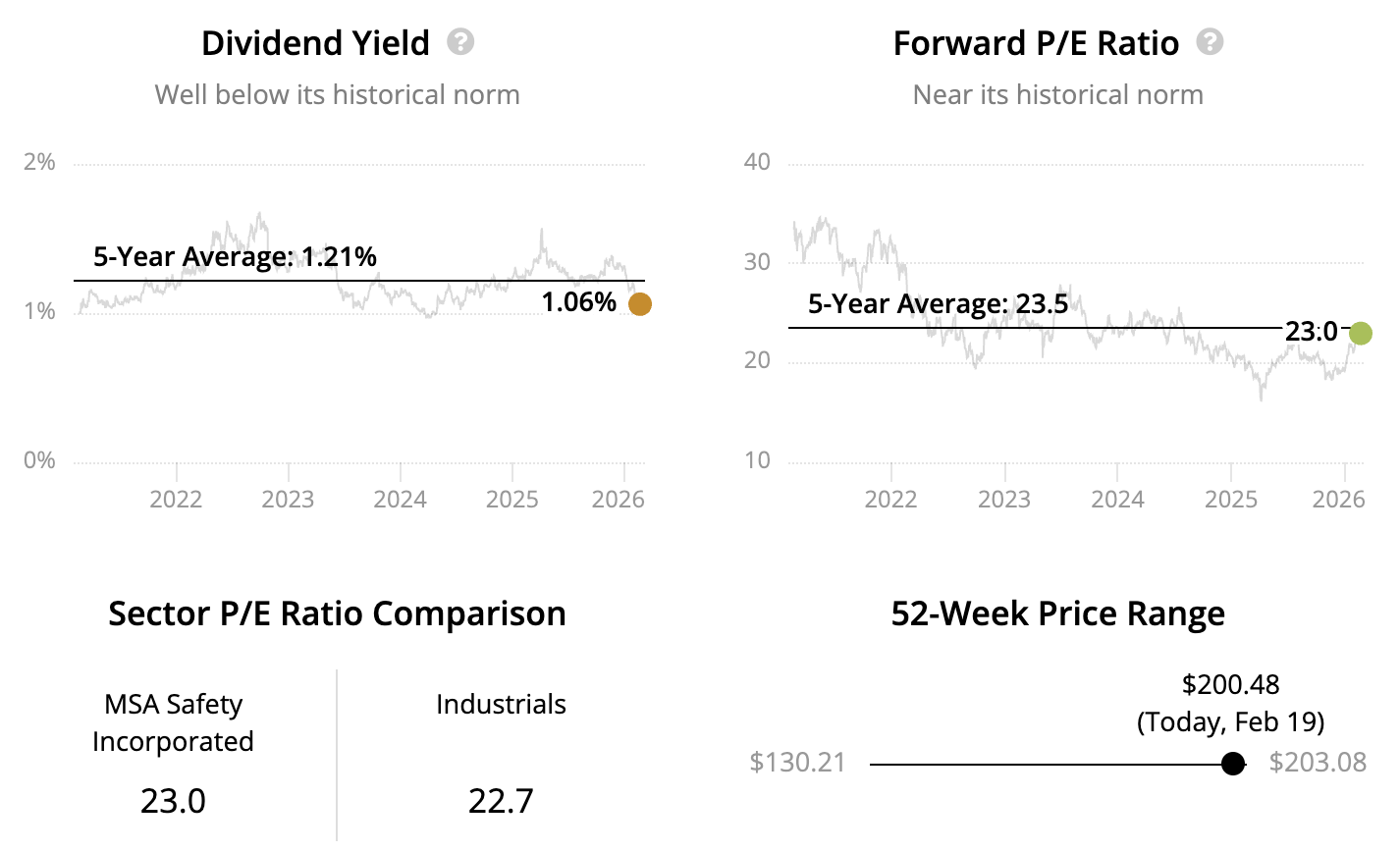Open the Forward P/E Ratio help icon
This screenshot has height=852, width=1400.
click(x=1211, y=42)
